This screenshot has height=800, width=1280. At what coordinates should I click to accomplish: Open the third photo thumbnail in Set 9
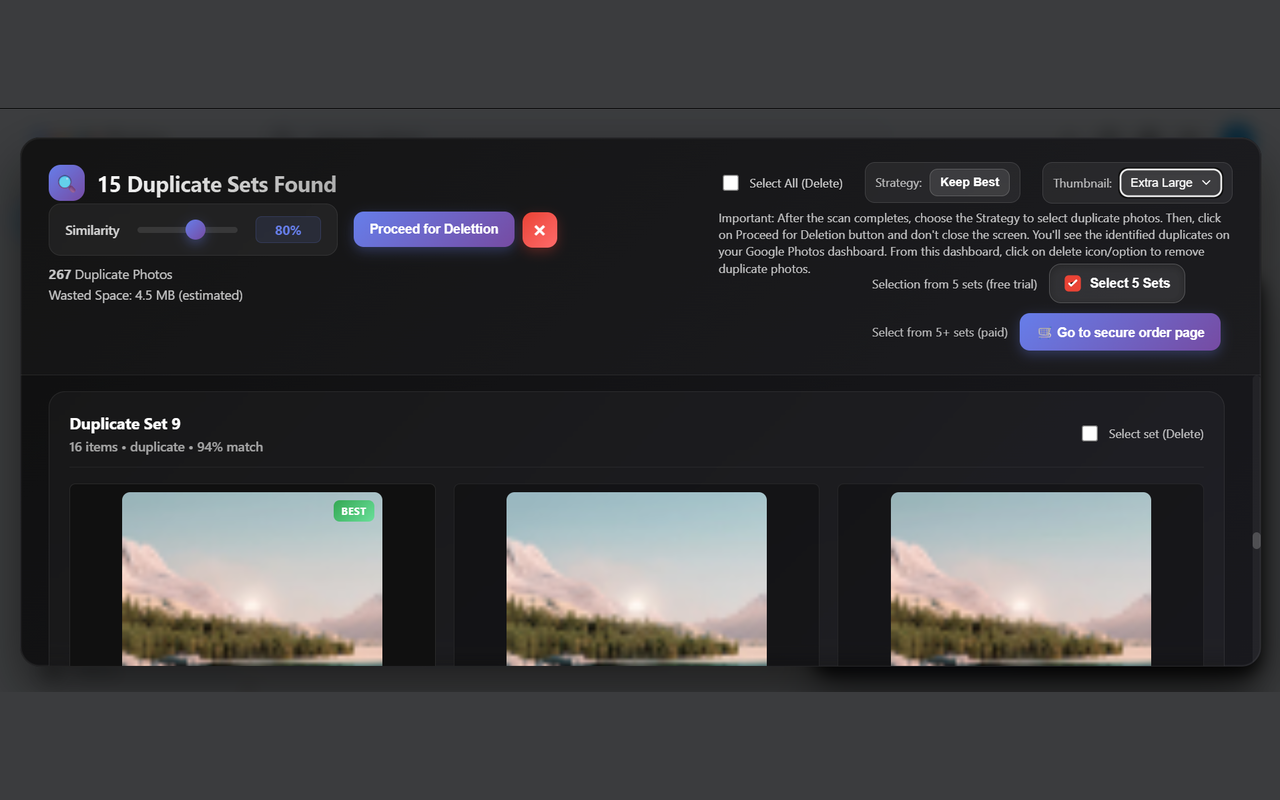1021,578
